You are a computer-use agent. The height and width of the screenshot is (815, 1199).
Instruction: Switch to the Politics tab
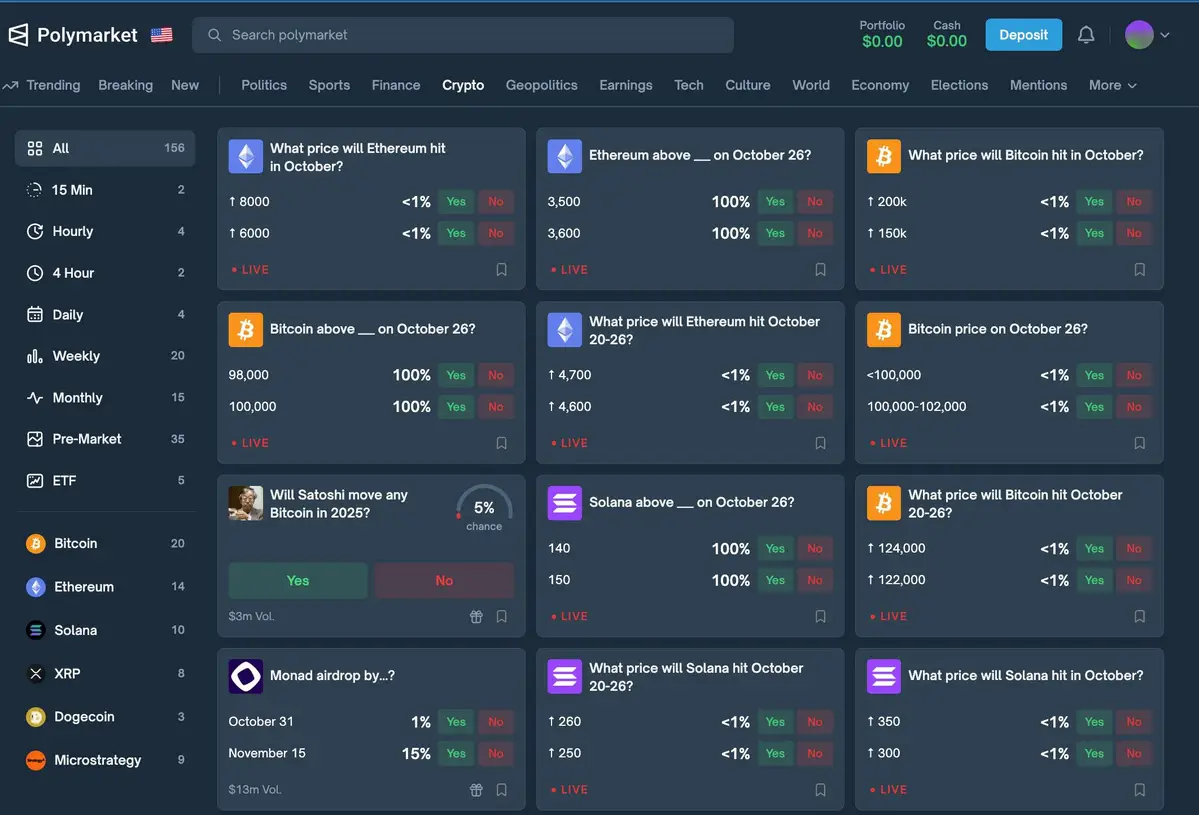pyautogui.click(x=264, y=86)
